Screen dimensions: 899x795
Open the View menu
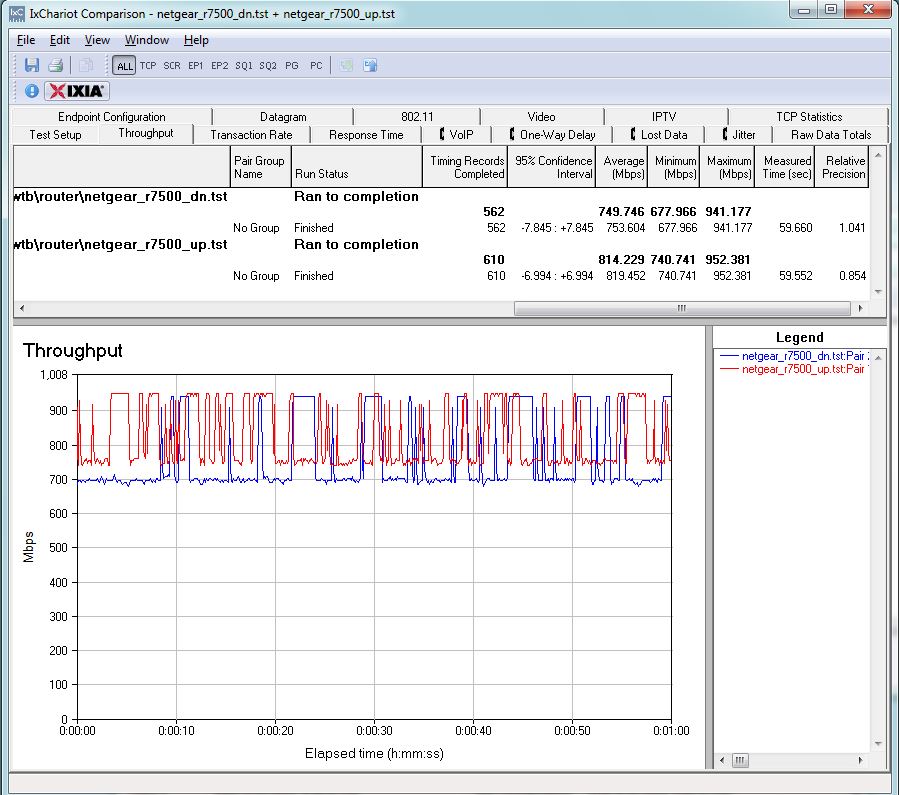pos(97,40)
